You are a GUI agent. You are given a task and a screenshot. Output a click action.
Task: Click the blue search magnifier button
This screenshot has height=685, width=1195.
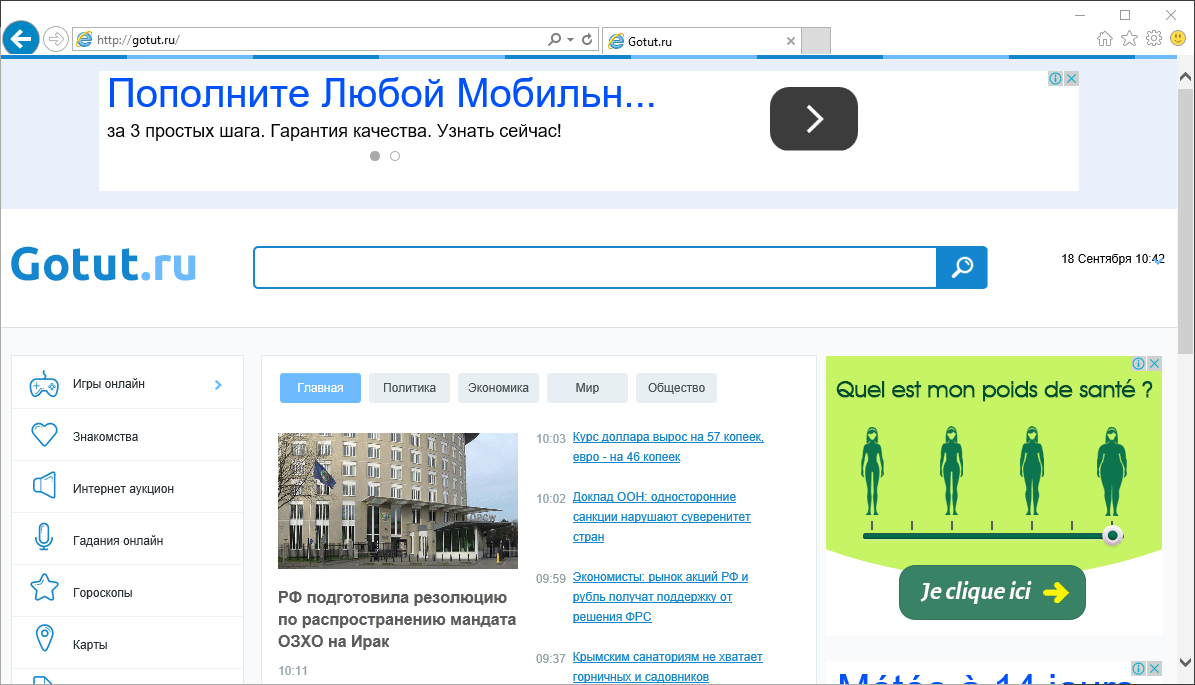click(962, 267)
